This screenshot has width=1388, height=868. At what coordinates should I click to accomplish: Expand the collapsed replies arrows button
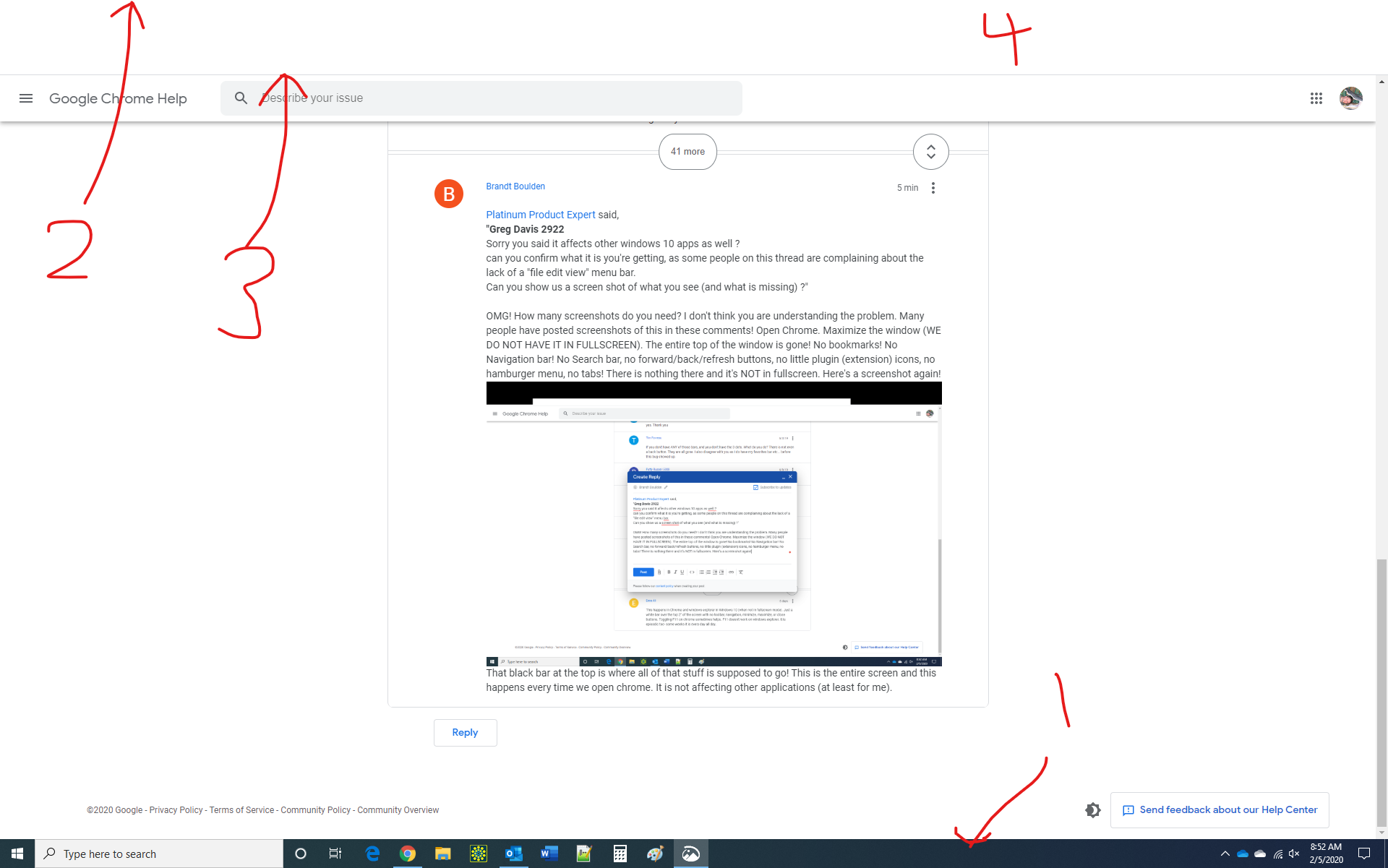pos(930,152)
